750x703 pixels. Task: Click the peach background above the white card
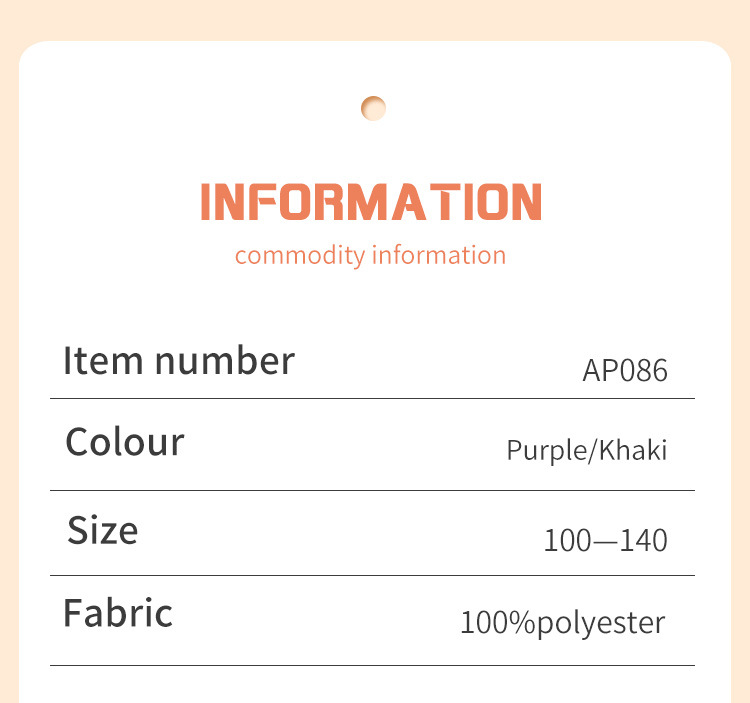tap(375, 18)
